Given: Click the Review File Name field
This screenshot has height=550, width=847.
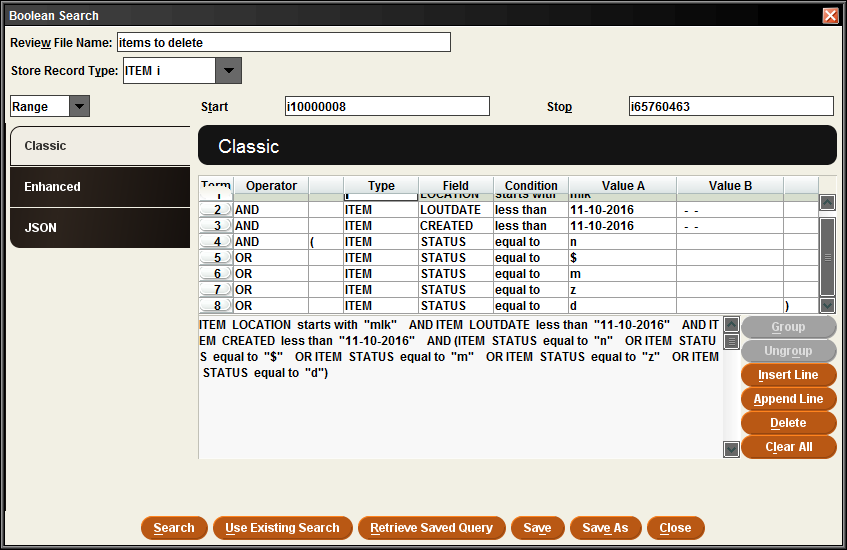Looking at the screenshot, I should coord(283,42).
